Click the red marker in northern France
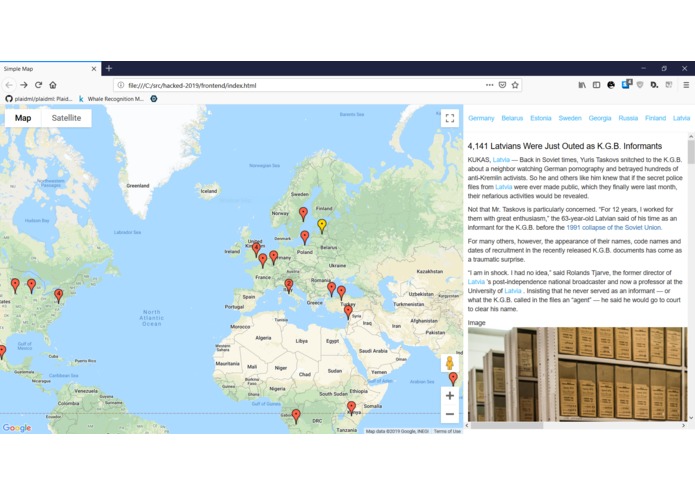 click(x=263, y=260)
